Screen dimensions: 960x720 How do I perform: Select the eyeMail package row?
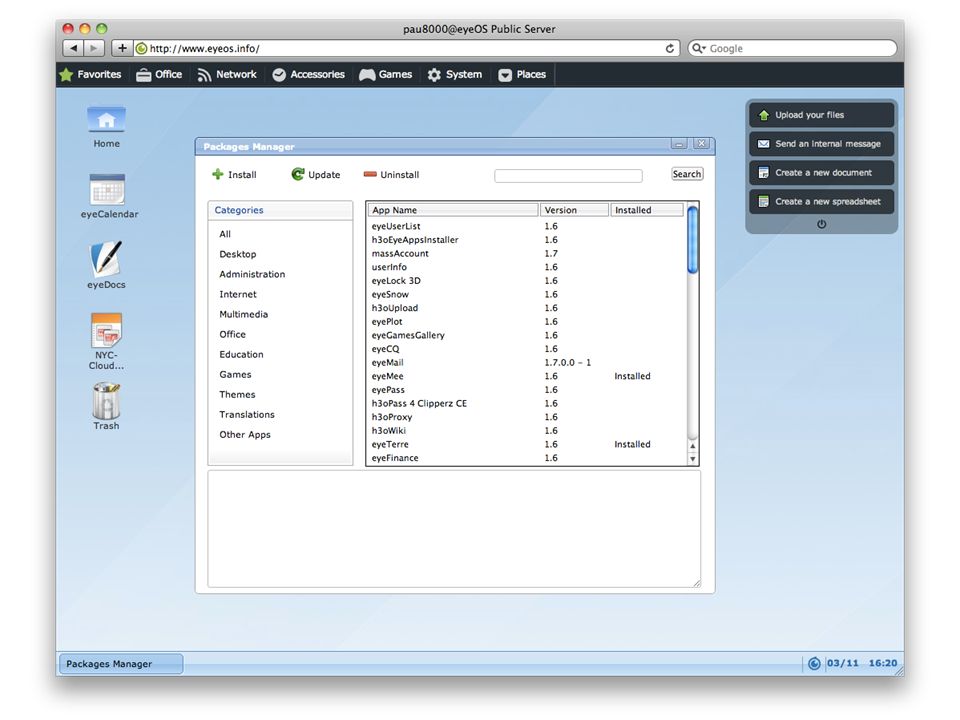pyautogui.click(x=527, y=362)
